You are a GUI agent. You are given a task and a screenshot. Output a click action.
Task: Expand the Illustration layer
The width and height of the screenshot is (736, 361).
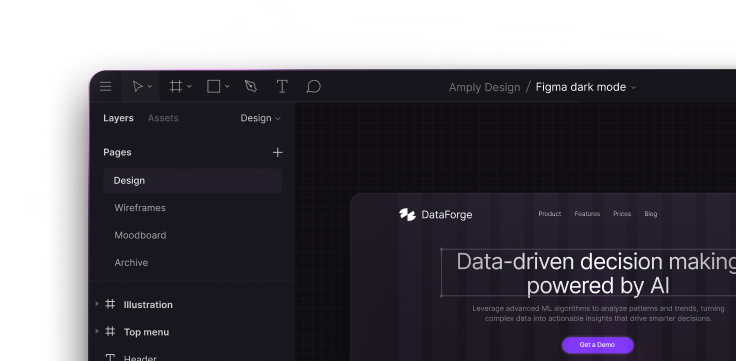pos(97,304)
